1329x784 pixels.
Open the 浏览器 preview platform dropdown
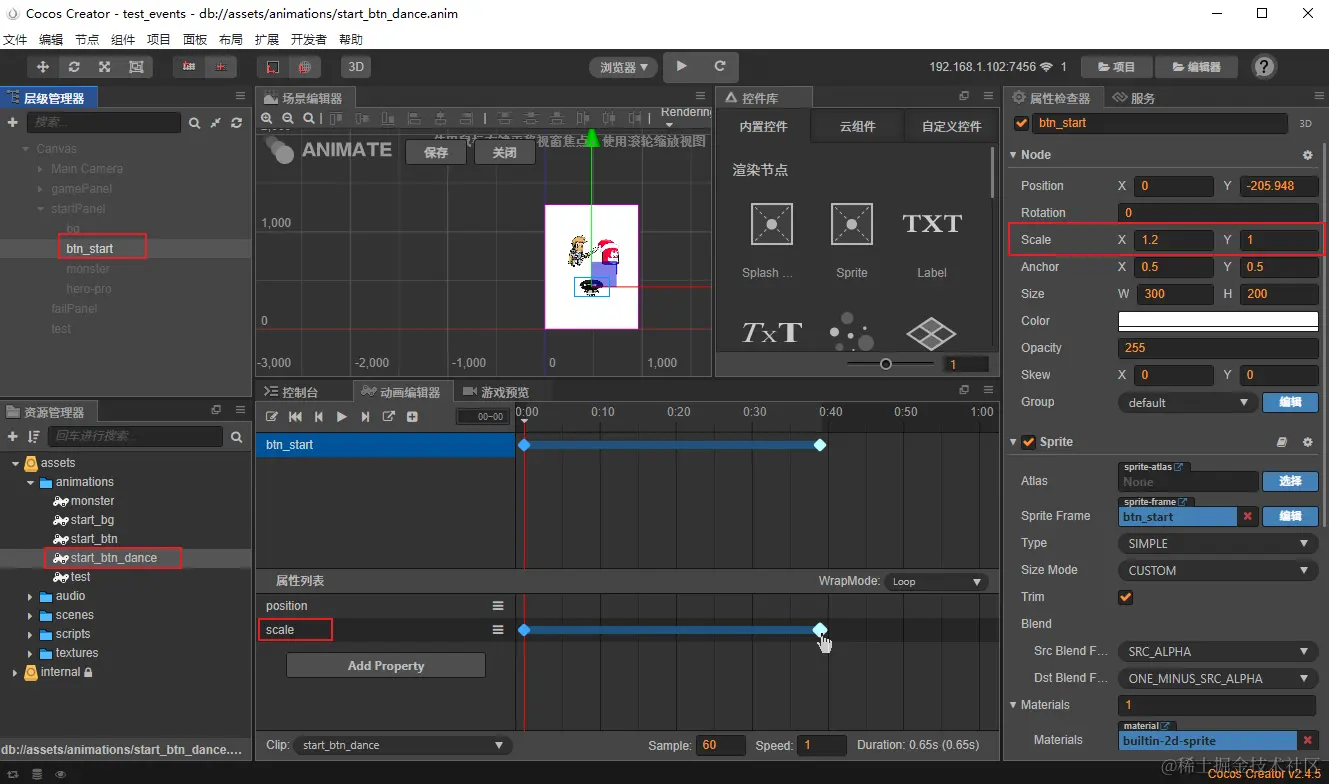pyautogui.click(x=624, y=67)
